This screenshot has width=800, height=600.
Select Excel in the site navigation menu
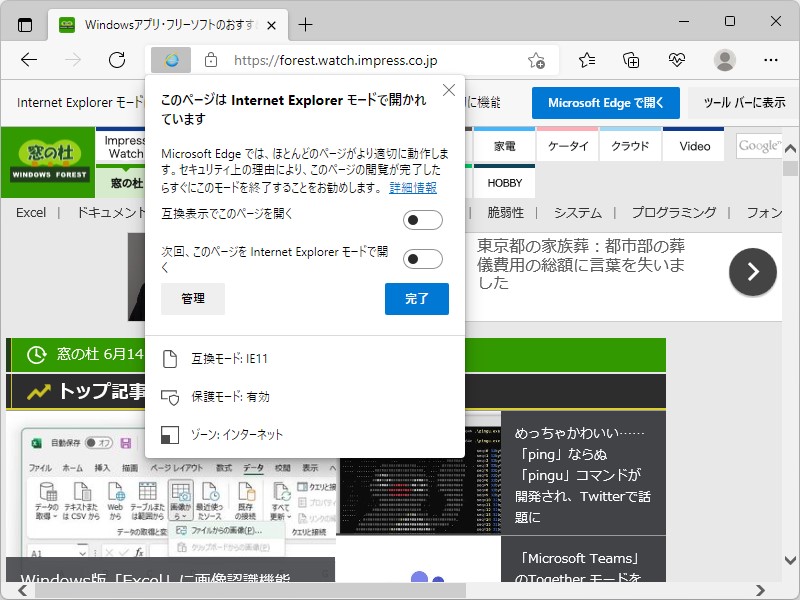click(30, 212)
